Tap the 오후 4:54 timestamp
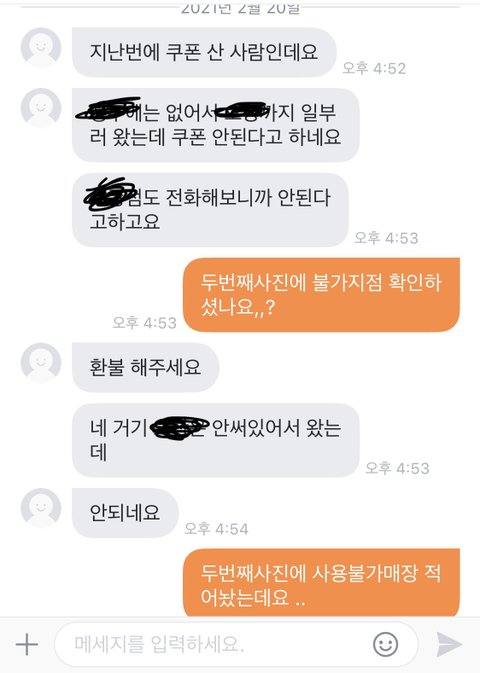 pos(216,529)
